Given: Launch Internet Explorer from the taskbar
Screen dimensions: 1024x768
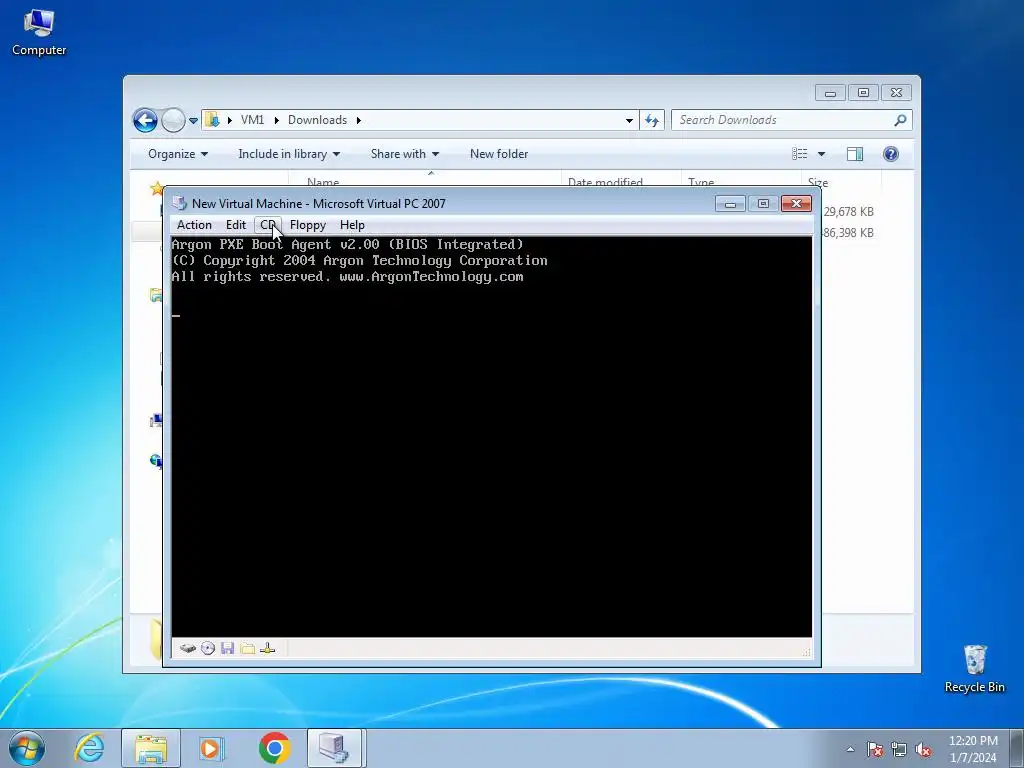Looking at the screenshot, I should pyautogui.click(x=89, y=748).
